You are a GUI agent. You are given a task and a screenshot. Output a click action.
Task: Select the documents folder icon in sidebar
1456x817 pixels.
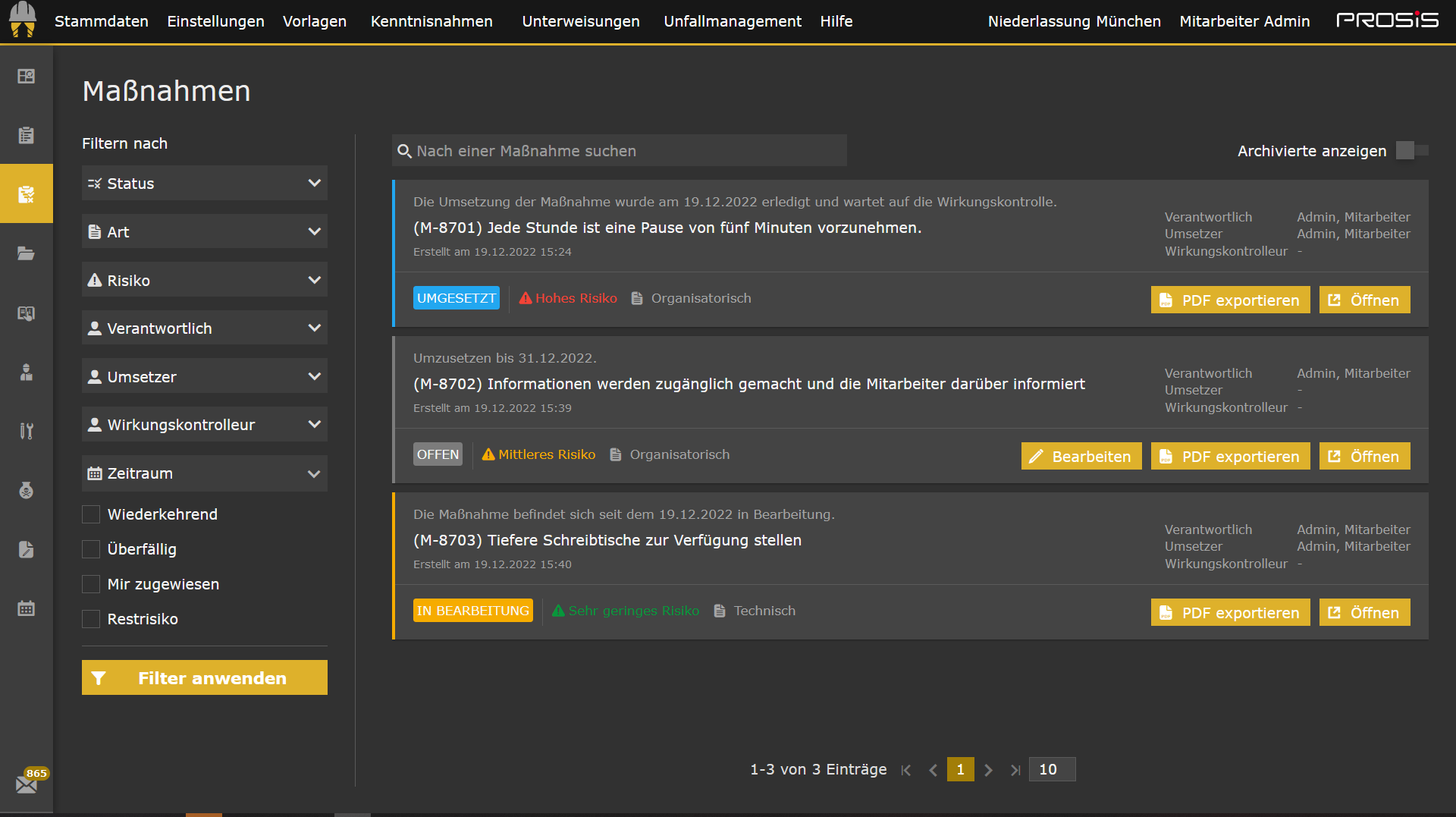point(27,253)
